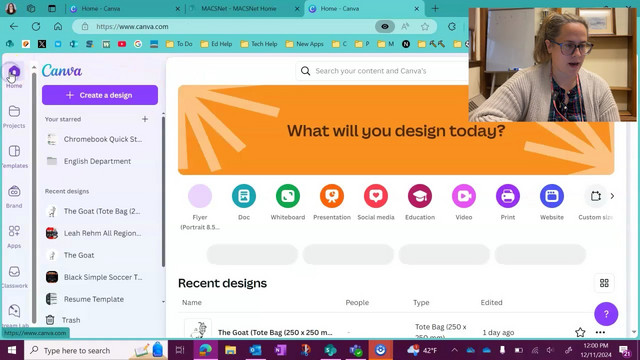Toggle the grid view for Recent designs
This screenshot has width=640, height=360.
coord(604,283)
